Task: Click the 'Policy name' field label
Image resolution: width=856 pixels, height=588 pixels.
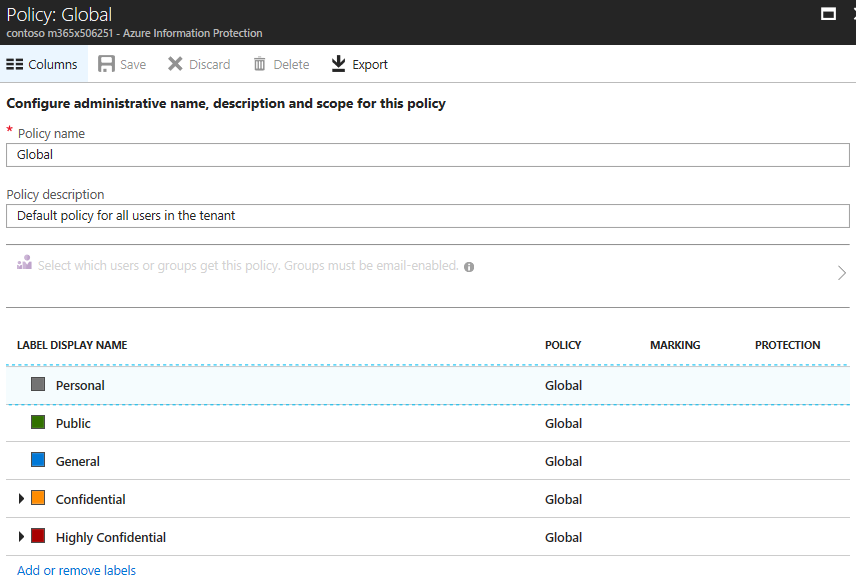Action: coord(51,134)
